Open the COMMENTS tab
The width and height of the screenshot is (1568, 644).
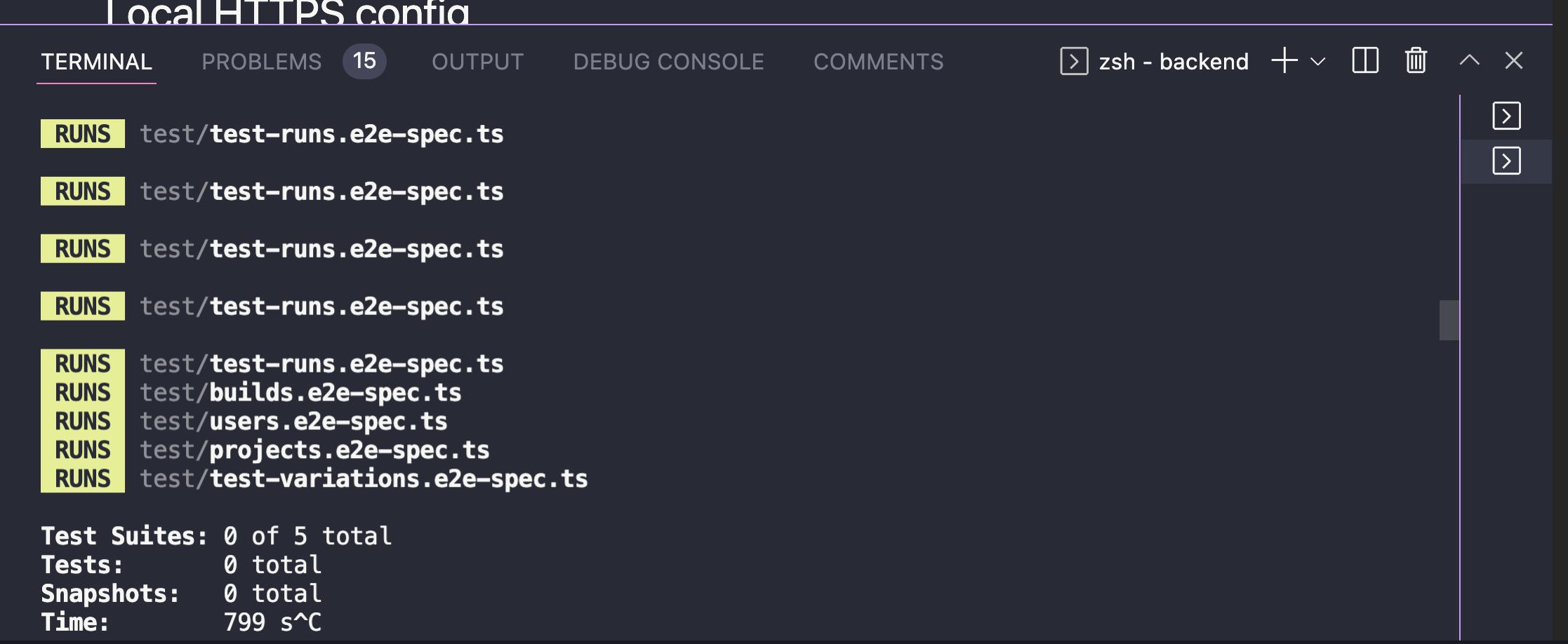(879, 61)
